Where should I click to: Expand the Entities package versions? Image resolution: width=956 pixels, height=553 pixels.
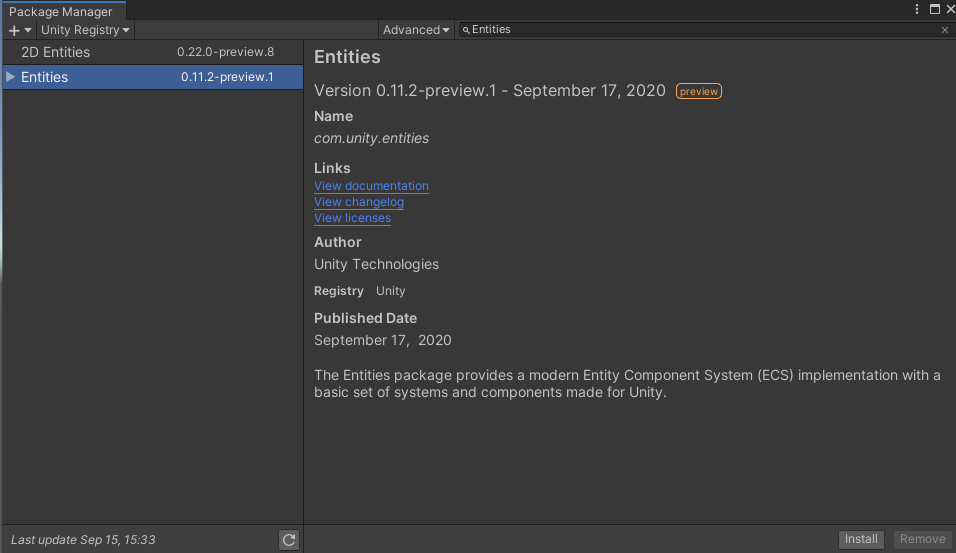point(10,77)
